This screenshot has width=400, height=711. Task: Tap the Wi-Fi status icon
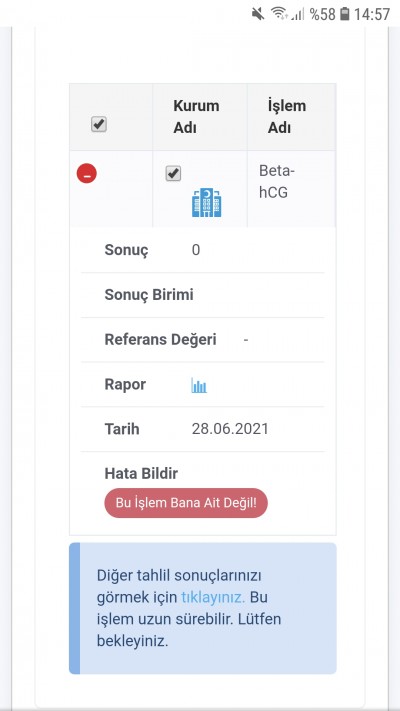coord(280,14)
